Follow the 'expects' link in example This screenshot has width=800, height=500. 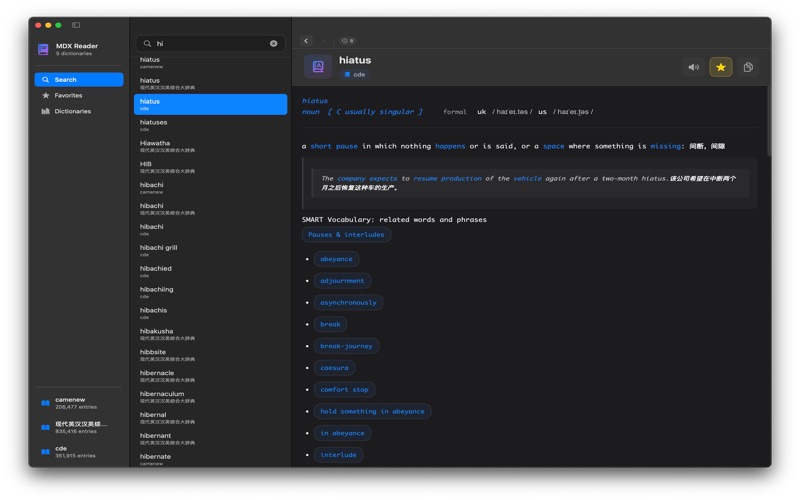383,179
